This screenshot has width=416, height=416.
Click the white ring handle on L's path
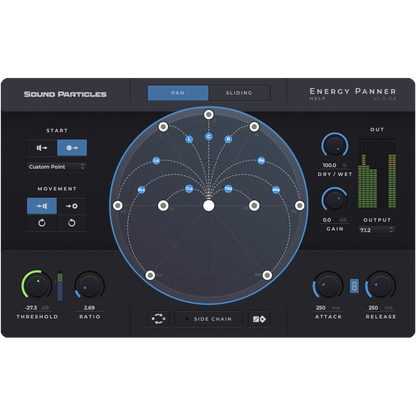163,127
